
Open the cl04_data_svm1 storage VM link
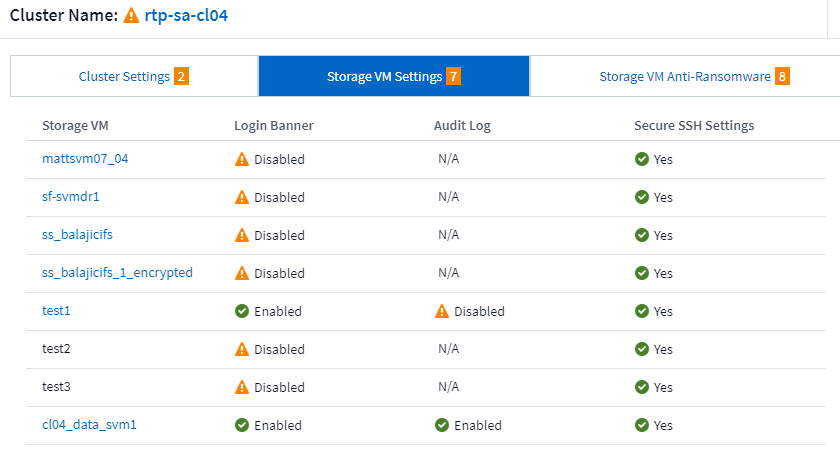click(89, 425)
